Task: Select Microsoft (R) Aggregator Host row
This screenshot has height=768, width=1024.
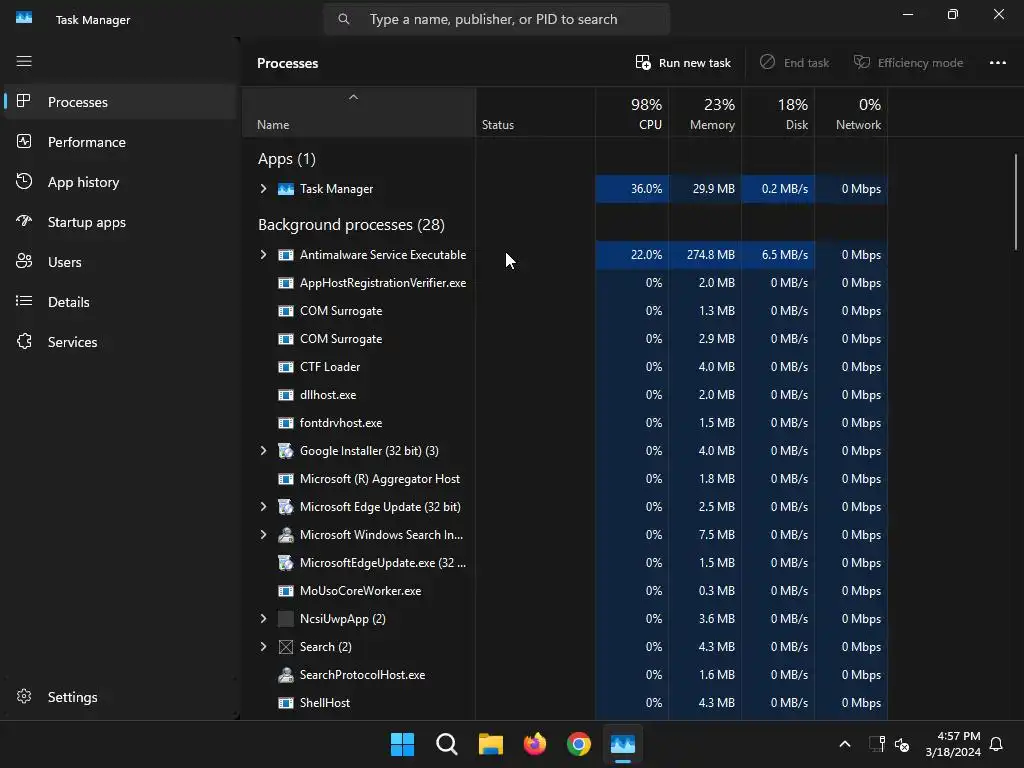Action: (x=564, y=479)
